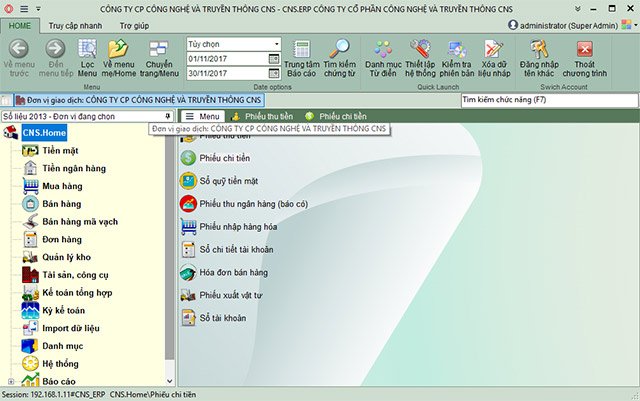
Task: Open Tìm kiếm chứng từ magnifier
Action: pos(340,57)
